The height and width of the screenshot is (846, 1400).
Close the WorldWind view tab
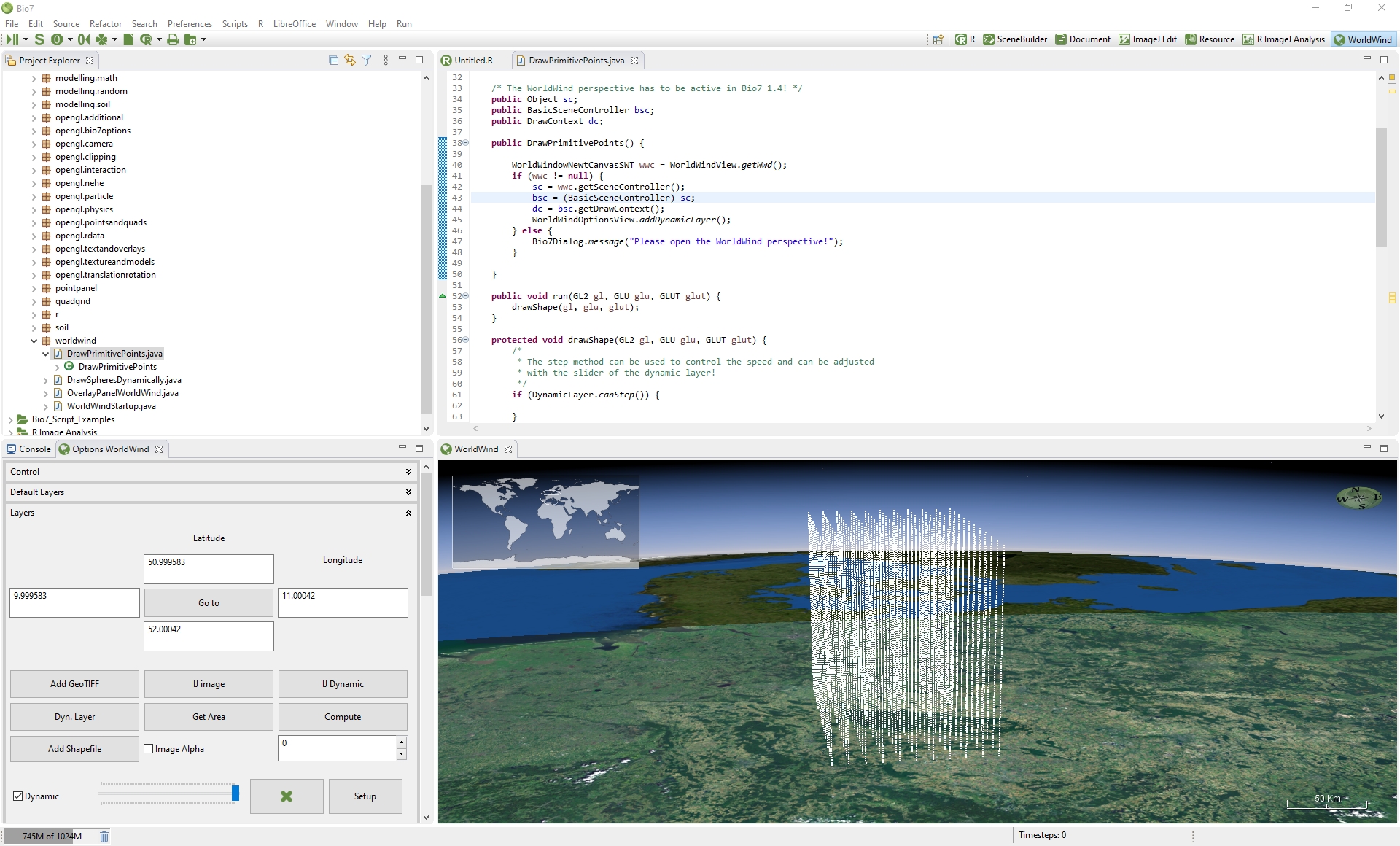click(x=508, y=449)
